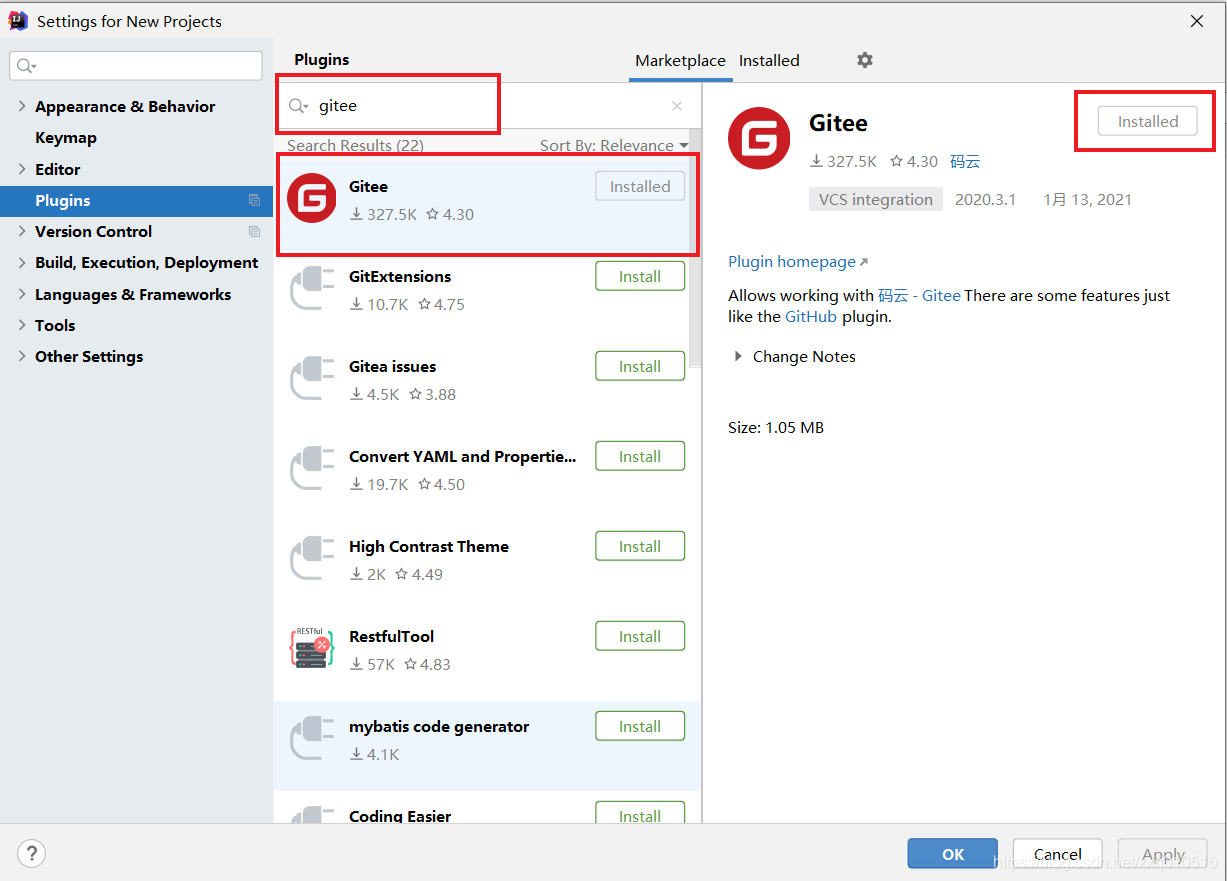The width and height of the screenshot is (1227, 881).
Task: Click the Size: 1.05 MB text
Action: tap(776, 427)
